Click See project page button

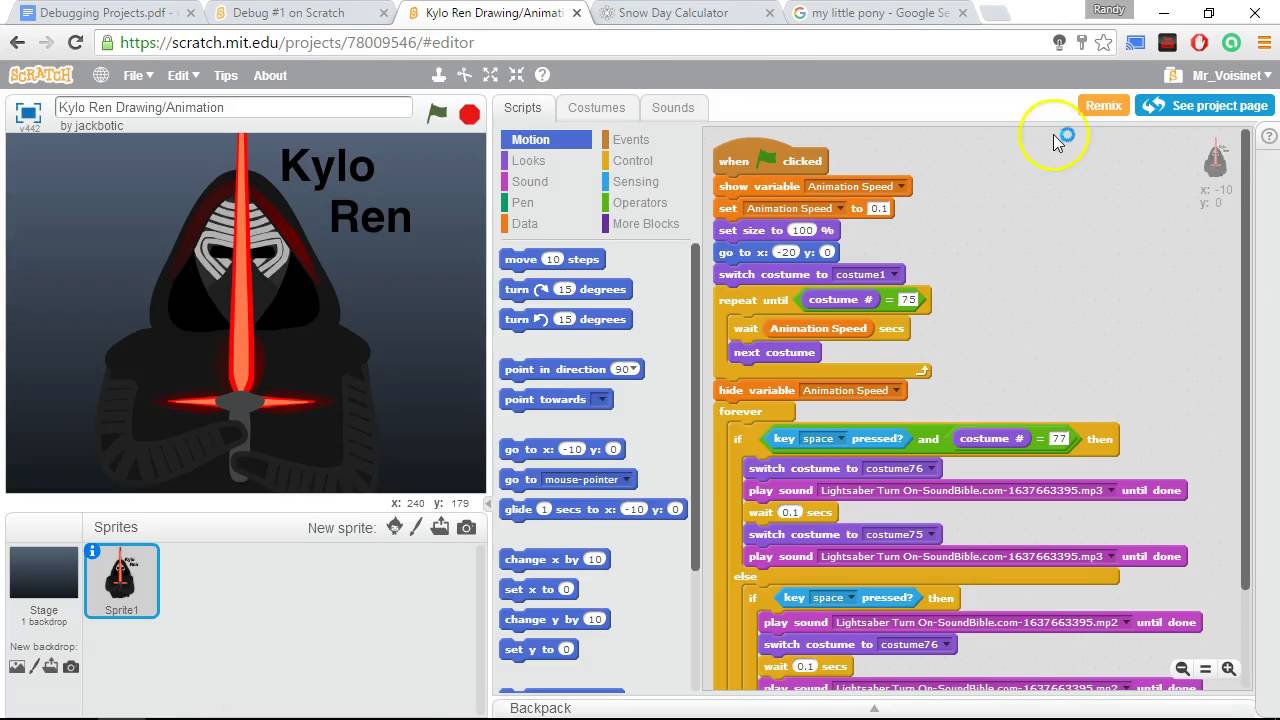(x=1204, y=105)
